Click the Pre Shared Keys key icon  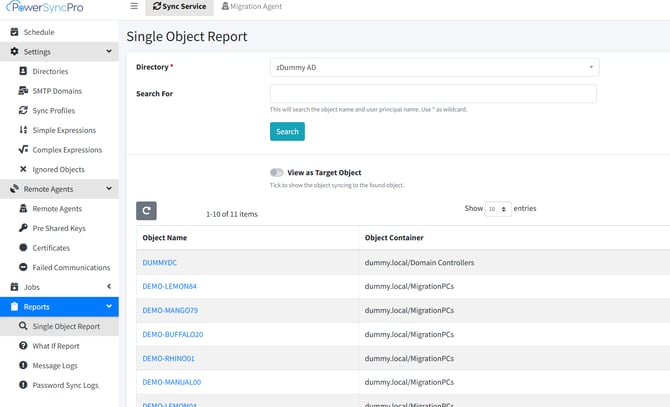click(23, 228)
